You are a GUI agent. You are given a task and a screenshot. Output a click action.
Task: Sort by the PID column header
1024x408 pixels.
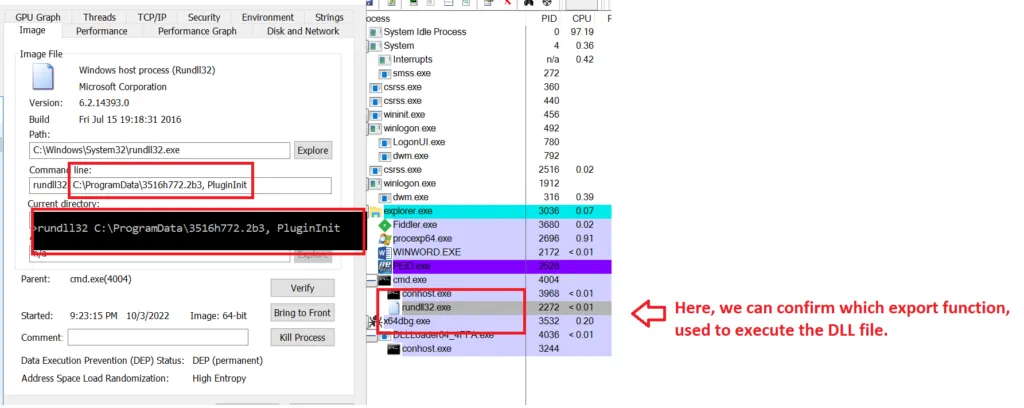[x=549, y=18]
